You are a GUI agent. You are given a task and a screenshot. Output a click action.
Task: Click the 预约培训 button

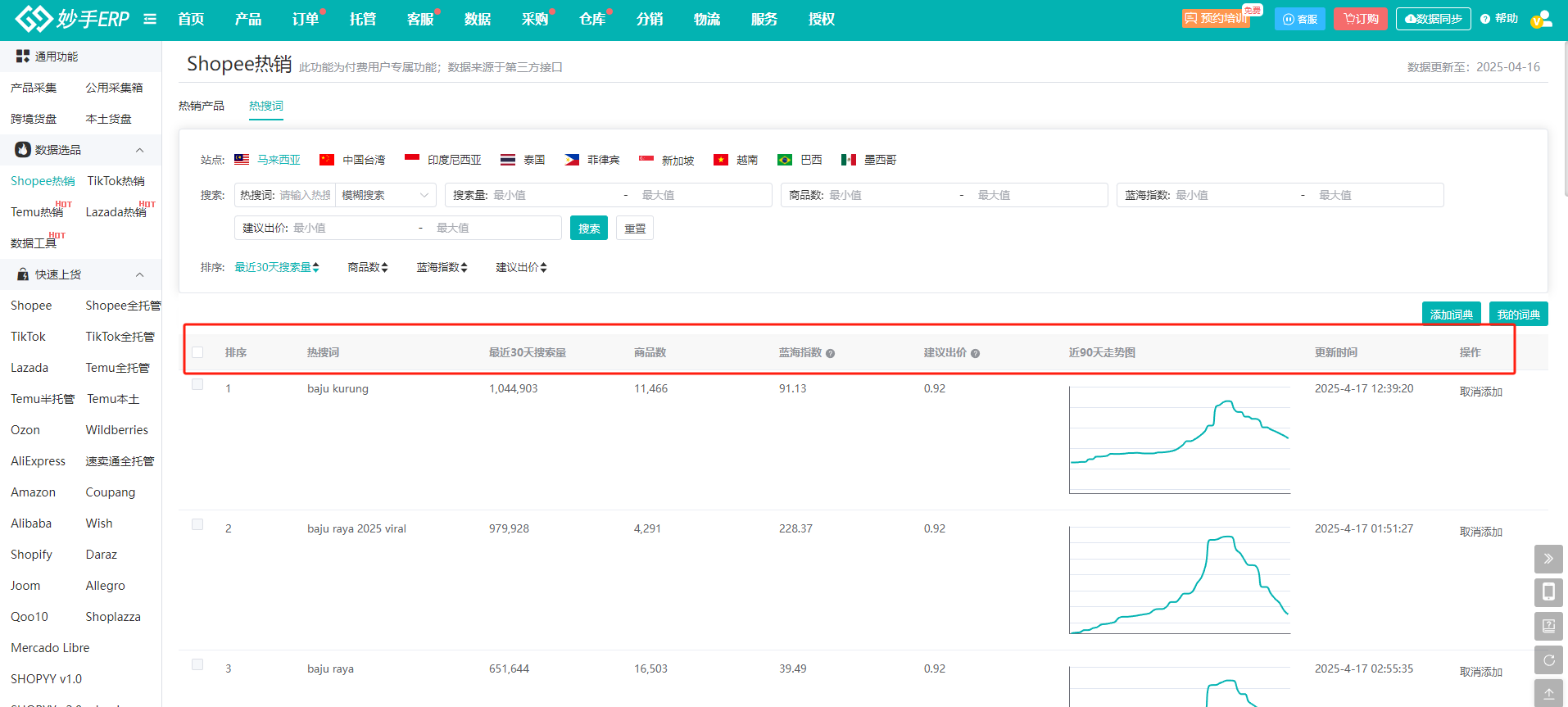(1216, 19)
